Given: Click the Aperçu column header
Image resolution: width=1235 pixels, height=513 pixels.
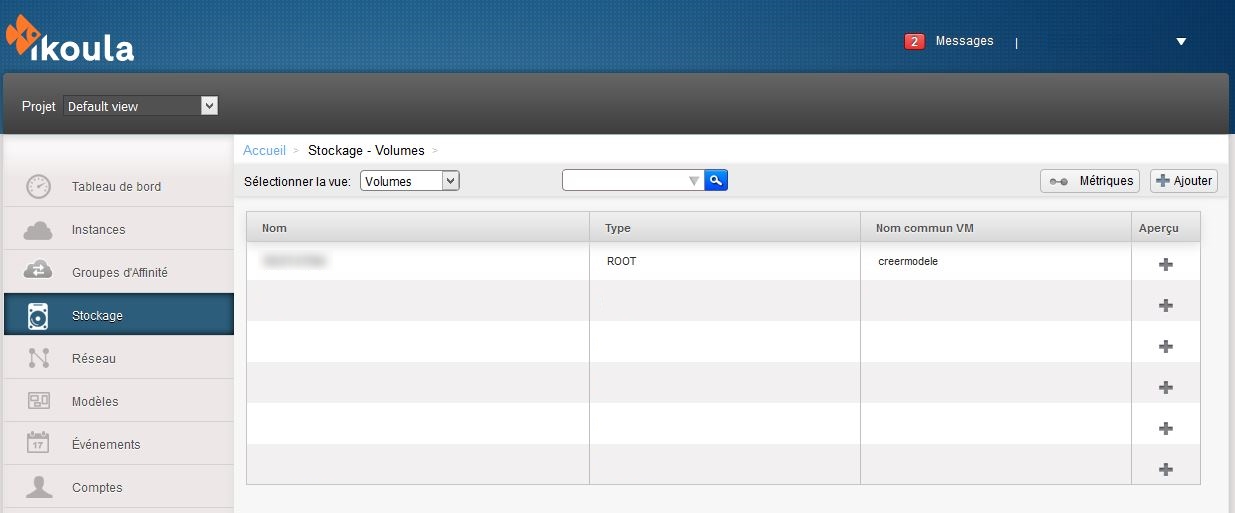Looking at the screenshot, I should pos(1166,228).
